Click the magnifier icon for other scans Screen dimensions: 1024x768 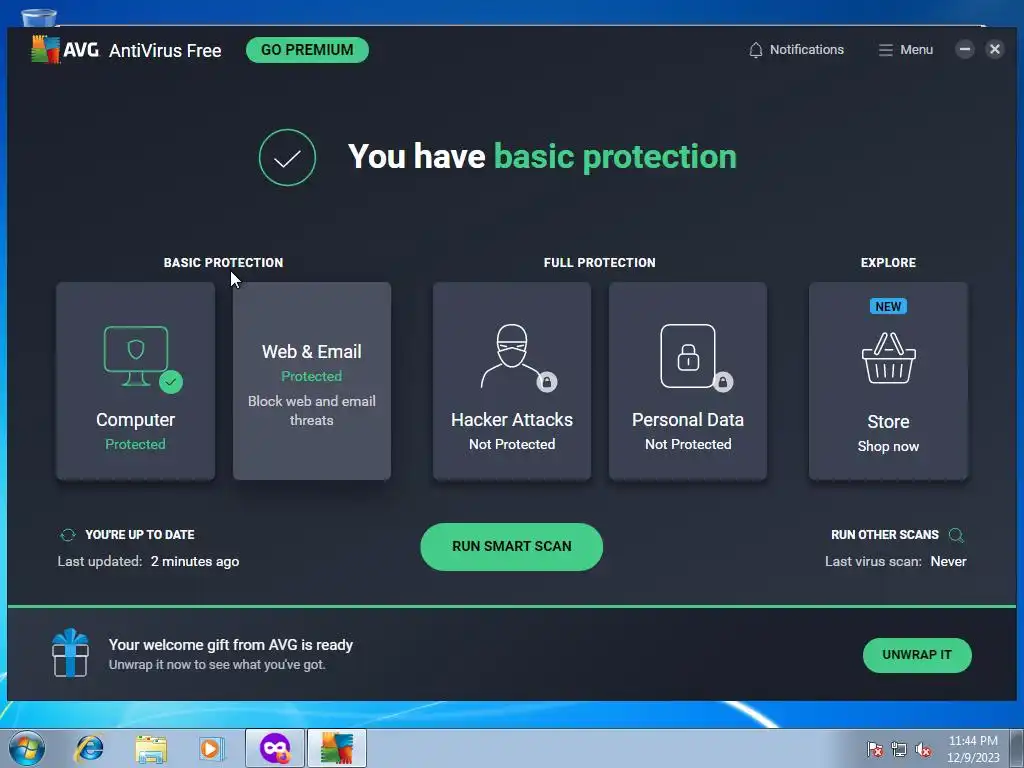[x=956, y=535]
